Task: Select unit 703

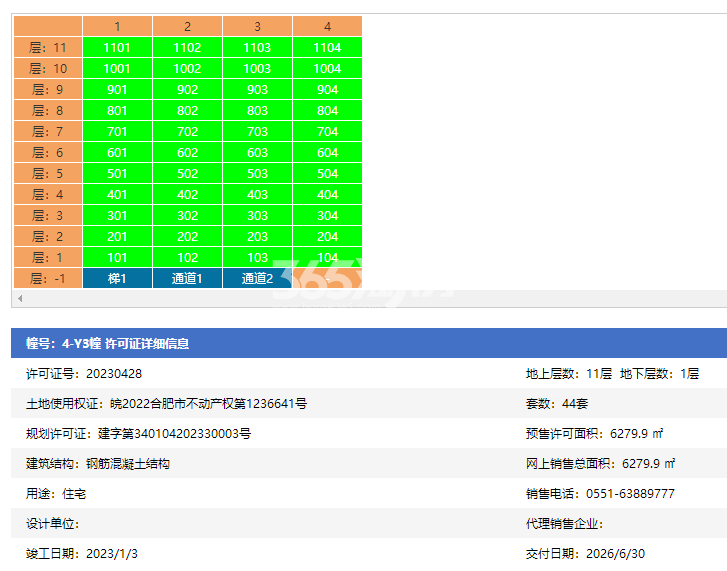Action: click(257, 132)
